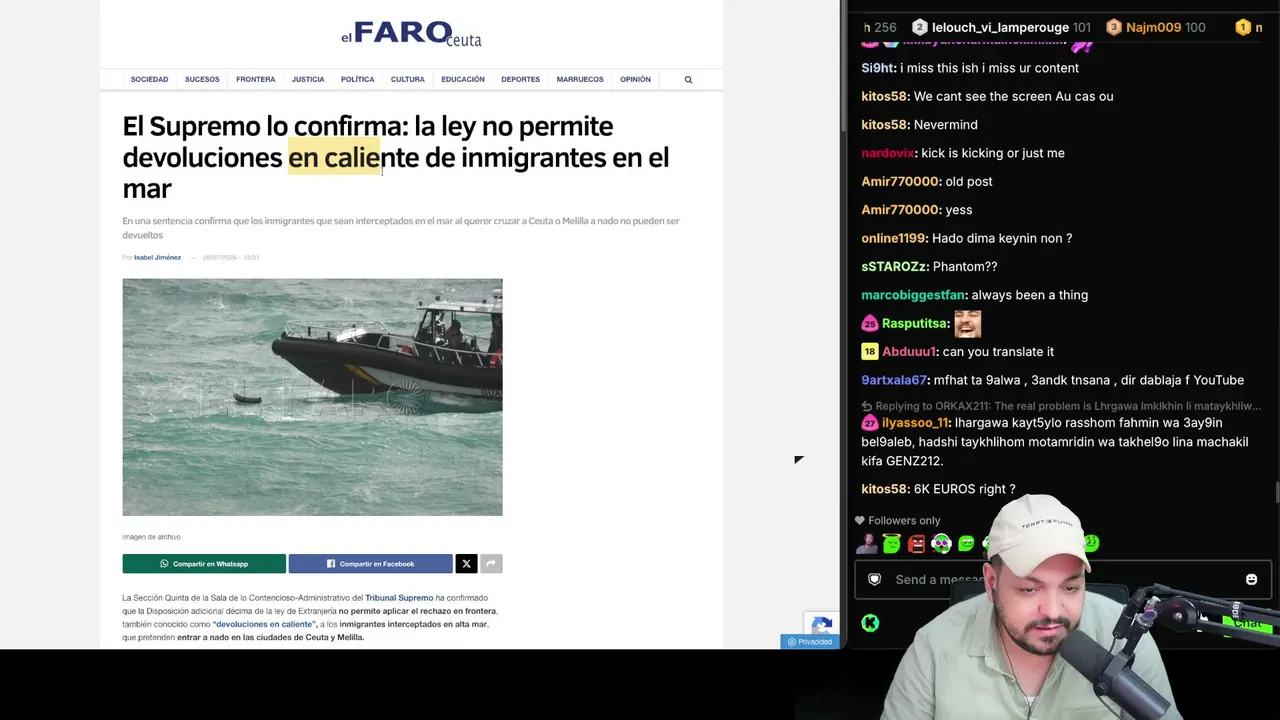Screen dimensions: 1280x720
Task: Open the gray more-share arrow button
Action: coord(491,564)
